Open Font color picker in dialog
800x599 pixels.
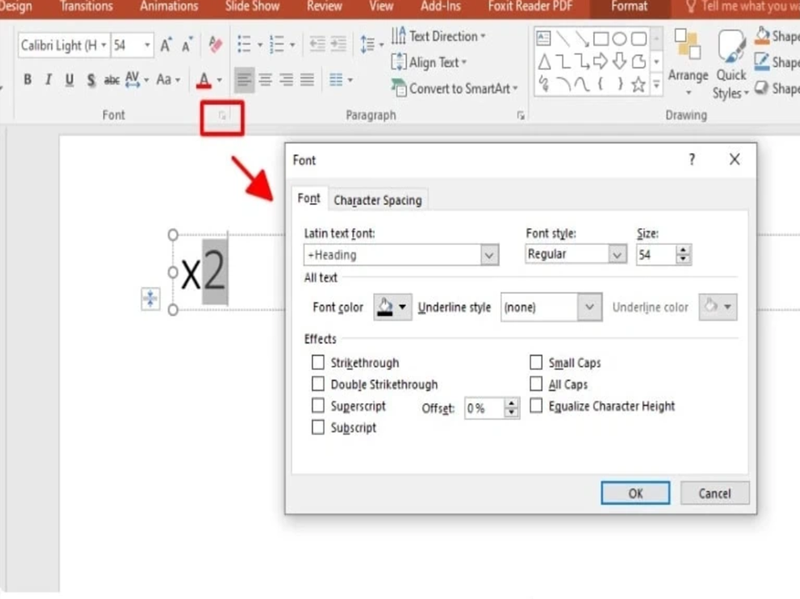(392, 307)
